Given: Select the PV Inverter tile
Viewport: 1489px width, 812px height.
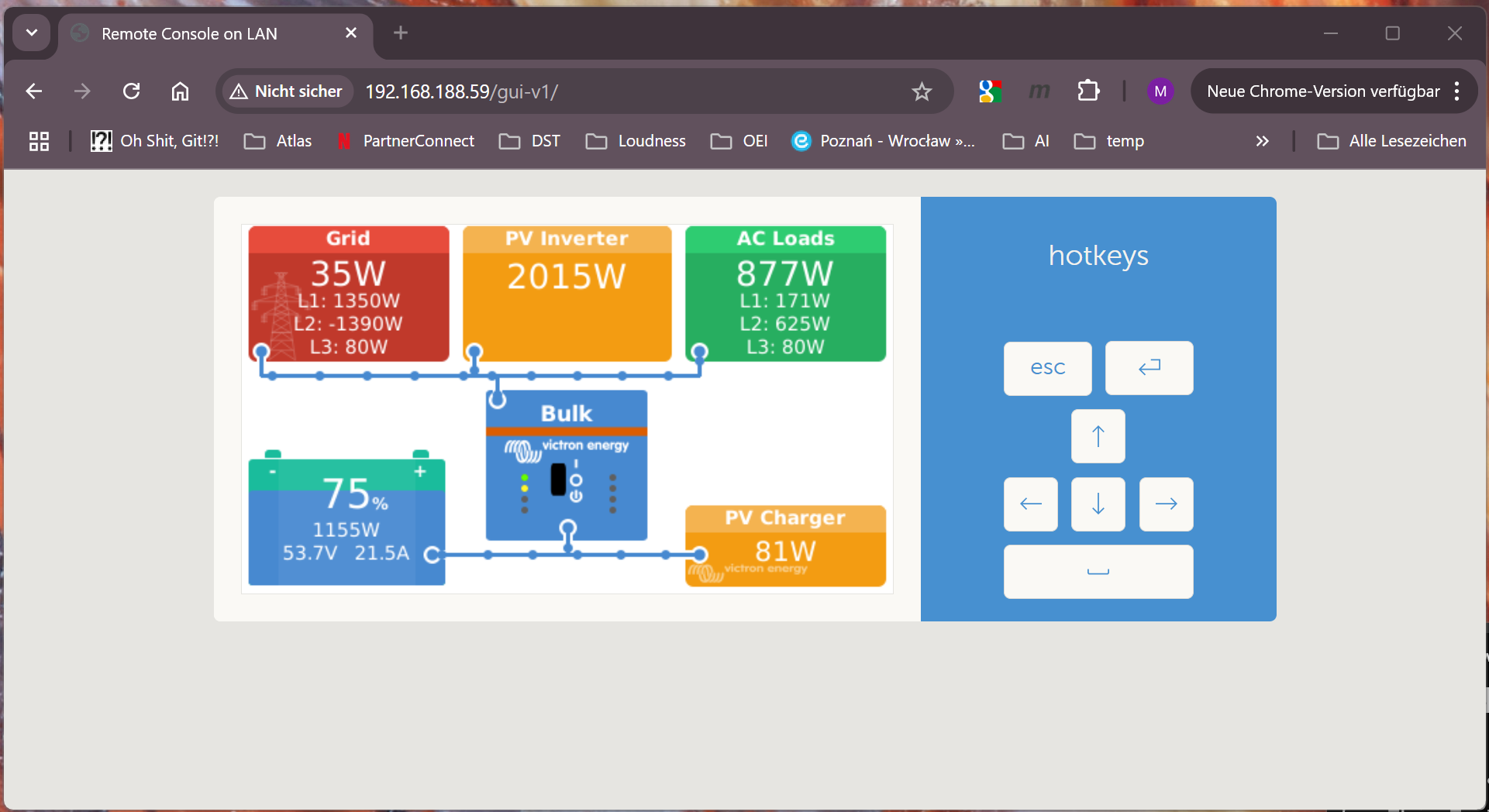Looking at the screenshot, I should pyautogui.click(x=567, y=294).
